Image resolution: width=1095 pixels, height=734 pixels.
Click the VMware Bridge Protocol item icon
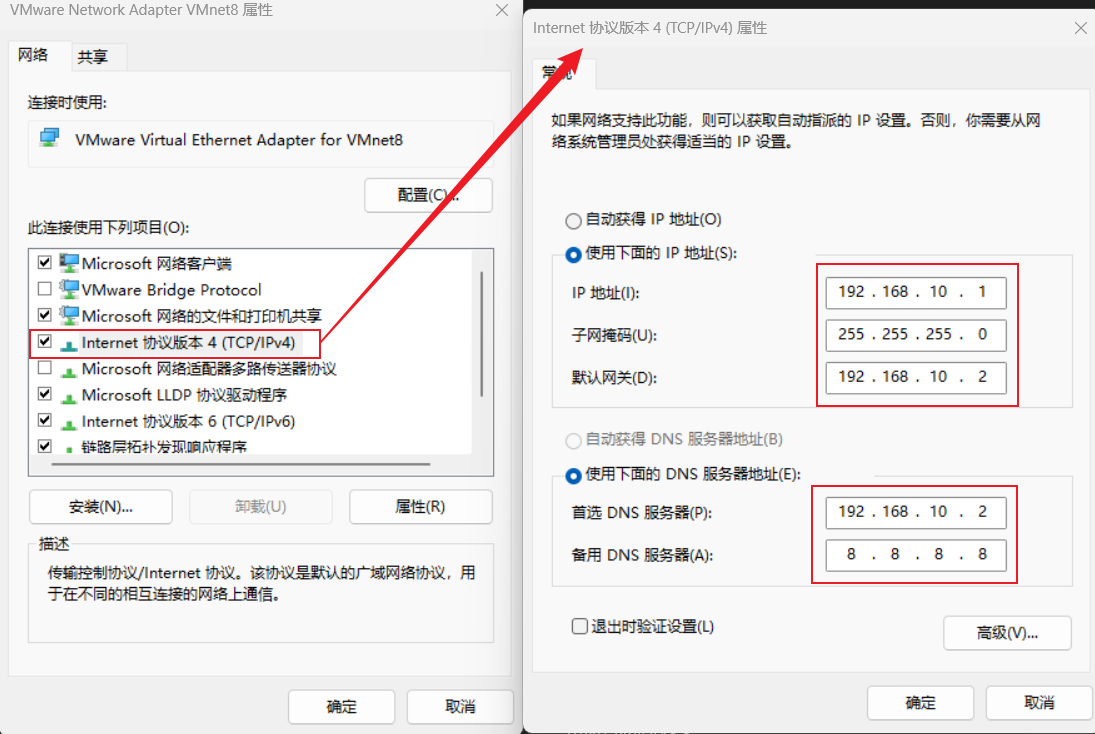pyautogui.click(x=69, y=289)
